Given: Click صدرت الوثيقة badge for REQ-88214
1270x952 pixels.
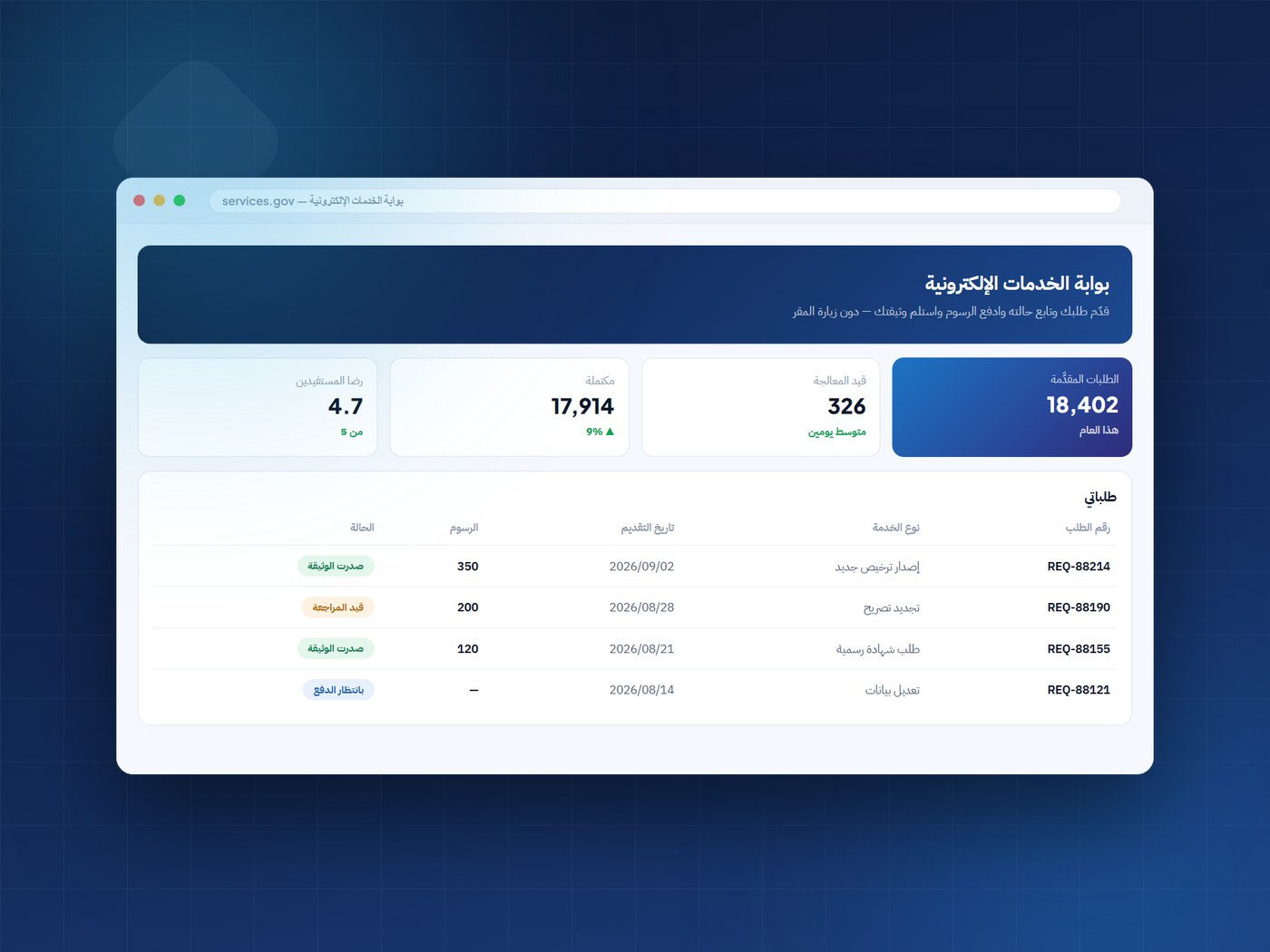Looking at the screenshot, I should point(336,567).
